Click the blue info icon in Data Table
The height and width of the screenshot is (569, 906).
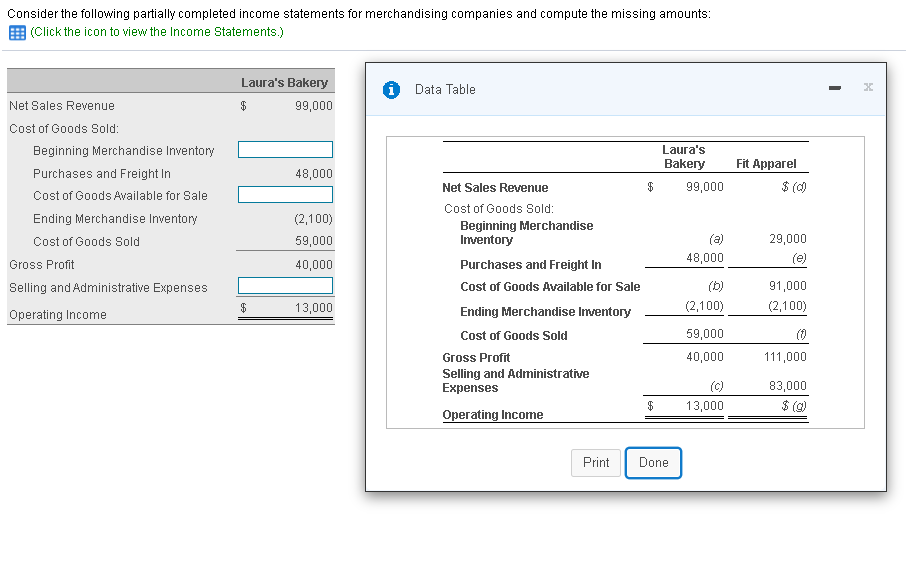coord(391,90)
